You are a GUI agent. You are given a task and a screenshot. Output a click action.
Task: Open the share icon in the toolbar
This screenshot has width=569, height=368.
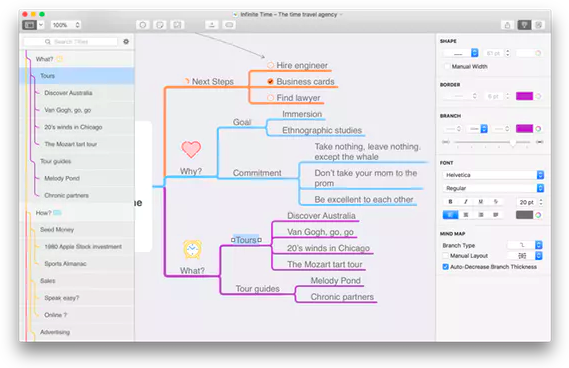coord(507,25)
